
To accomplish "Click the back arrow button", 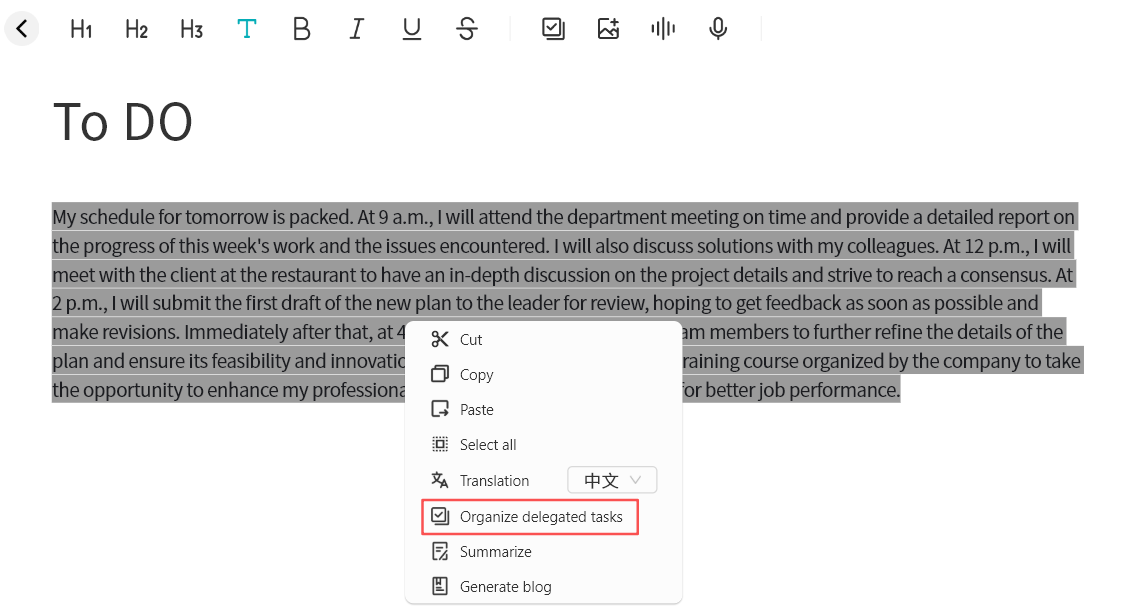I will (22, 29).
